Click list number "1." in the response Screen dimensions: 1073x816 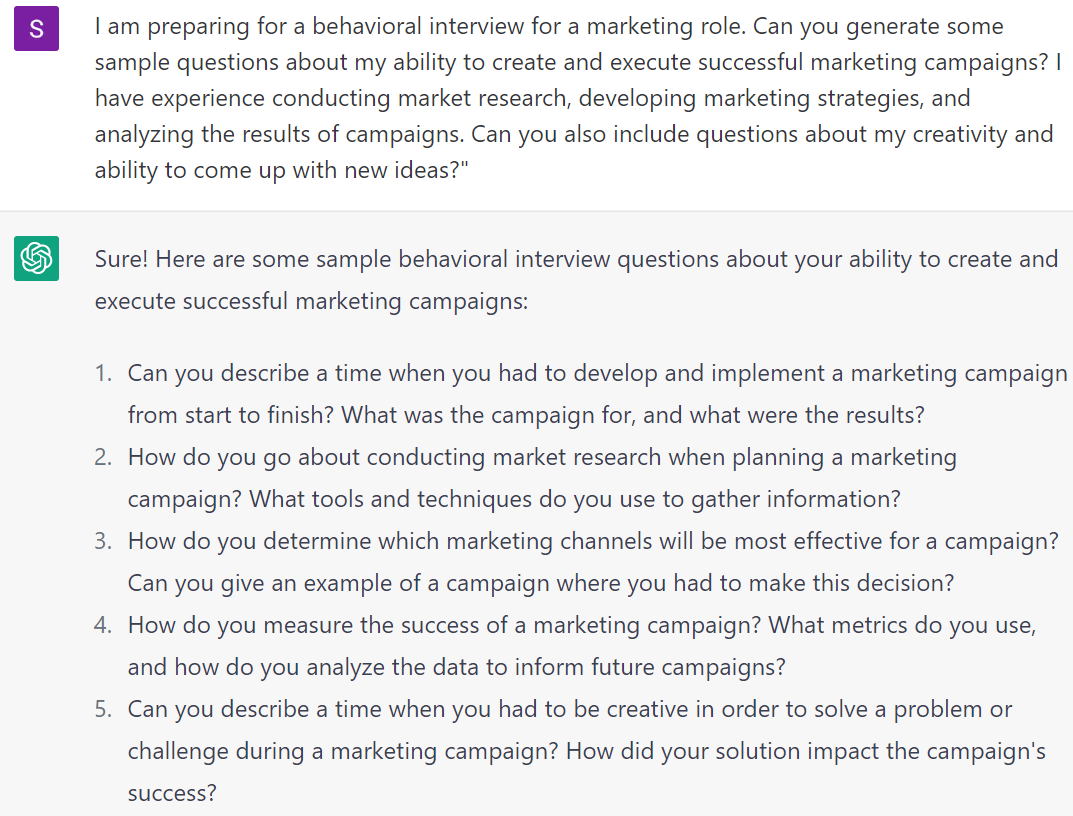pos(104,374)
